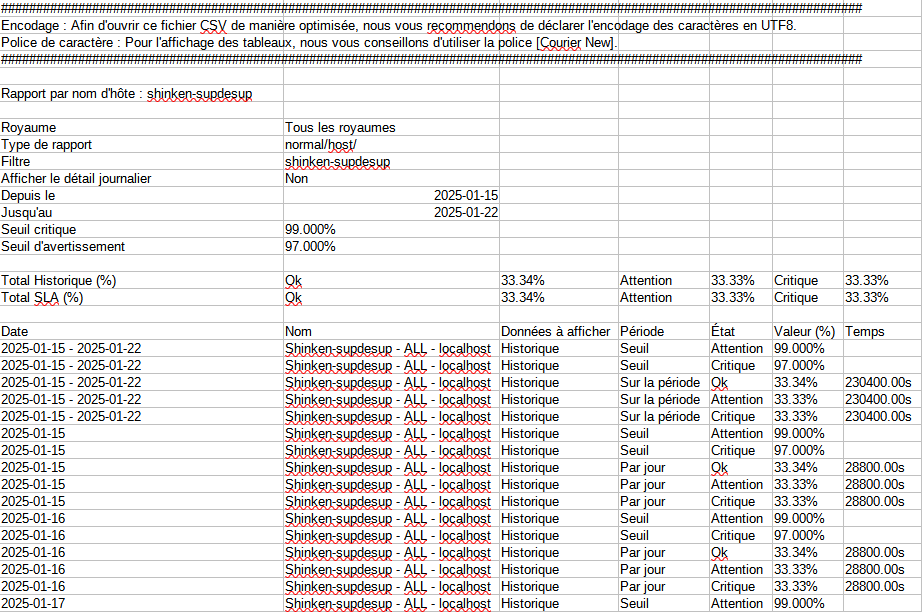Select the "Seuil d'avertissement" value 97.000%
The image size is (922, 612).
(x=310, y=247)
